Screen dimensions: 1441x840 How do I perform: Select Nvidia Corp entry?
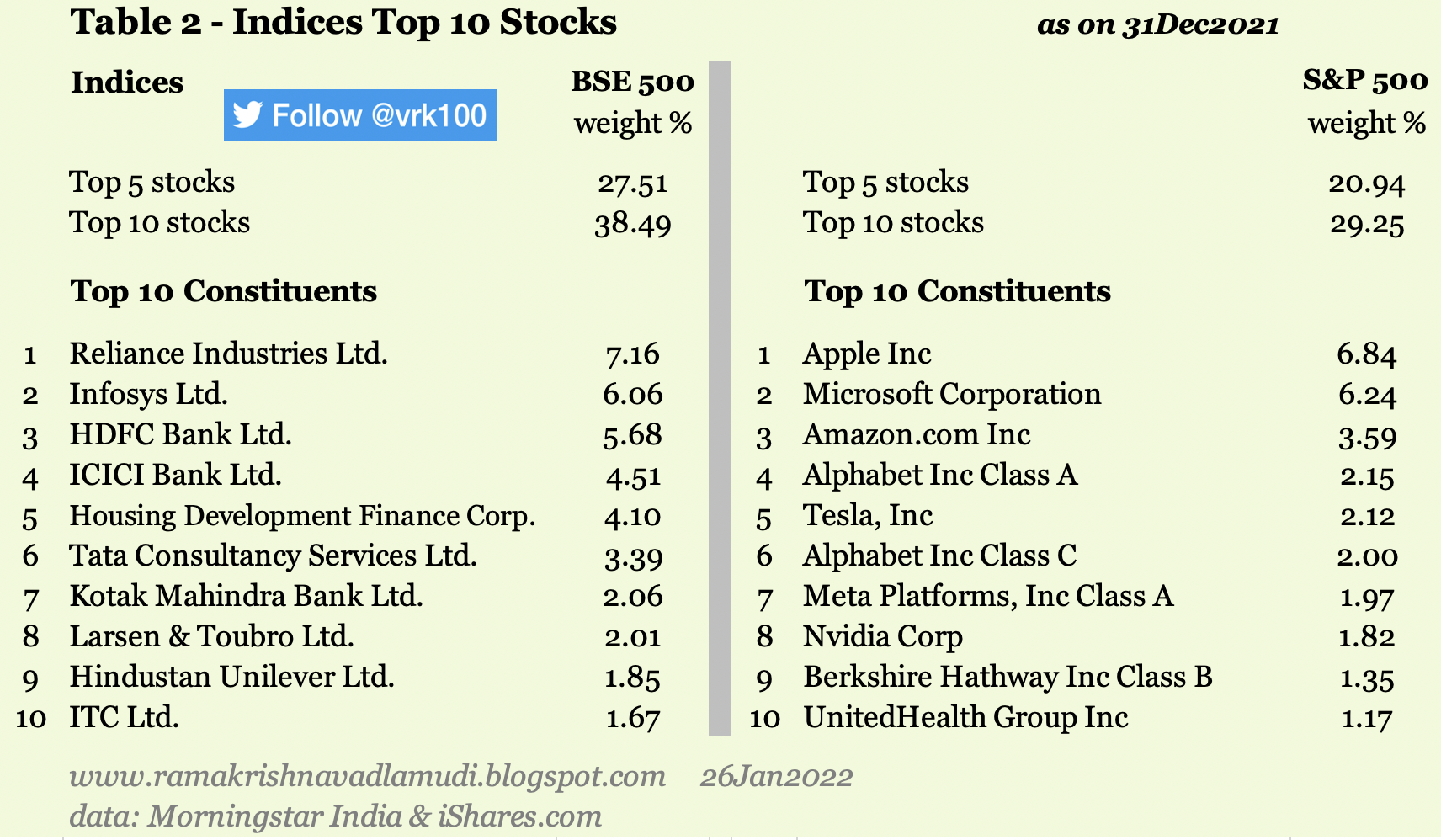(x=883, y=636)
